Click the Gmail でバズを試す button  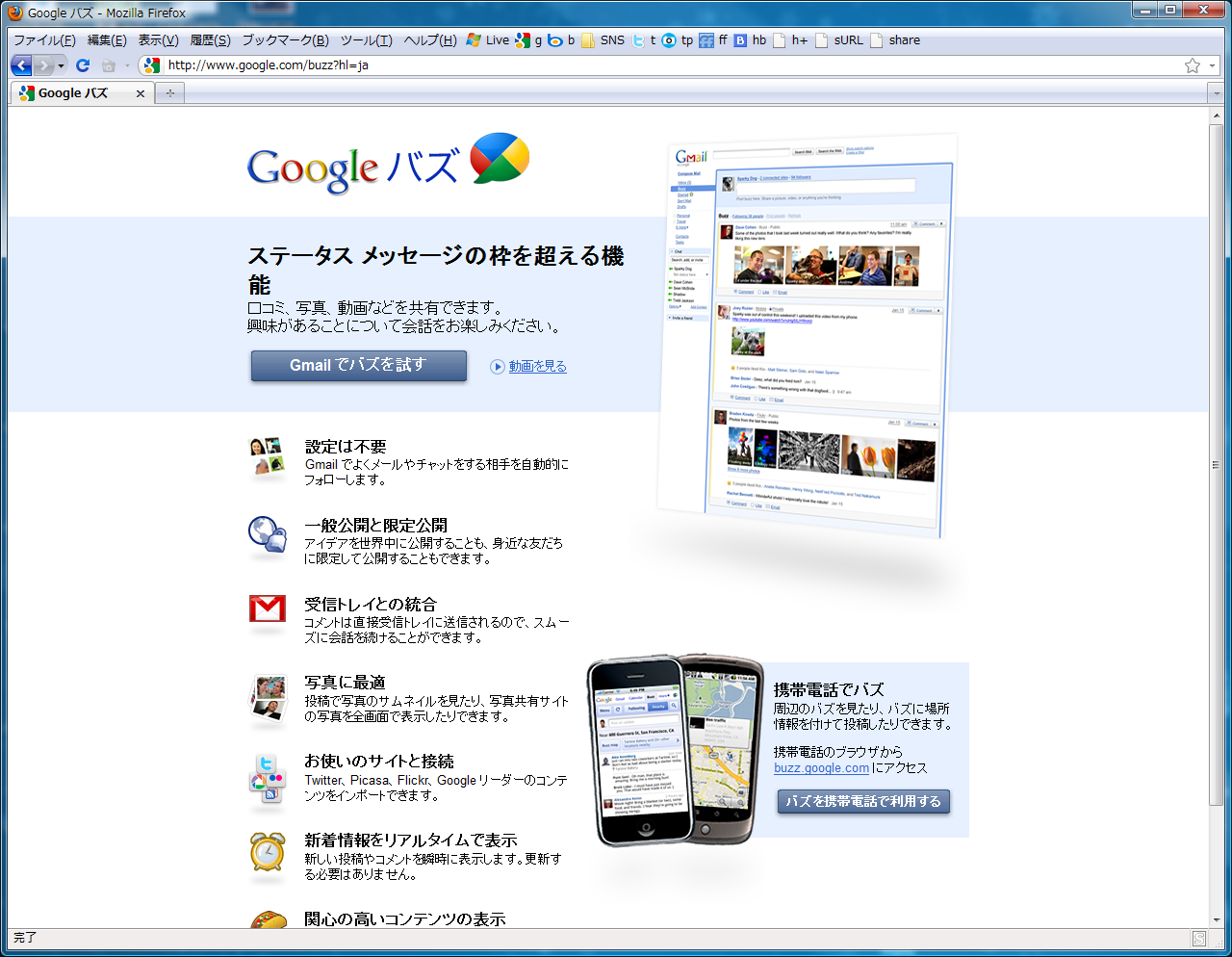359,366
